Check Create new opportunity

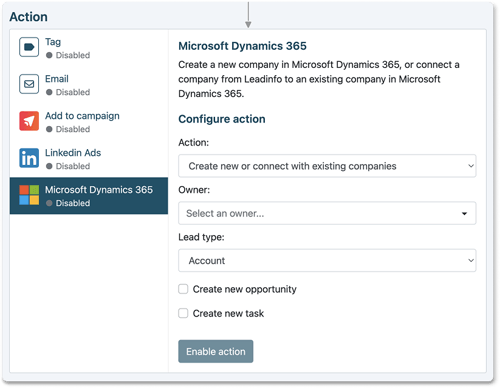[183, 289]
